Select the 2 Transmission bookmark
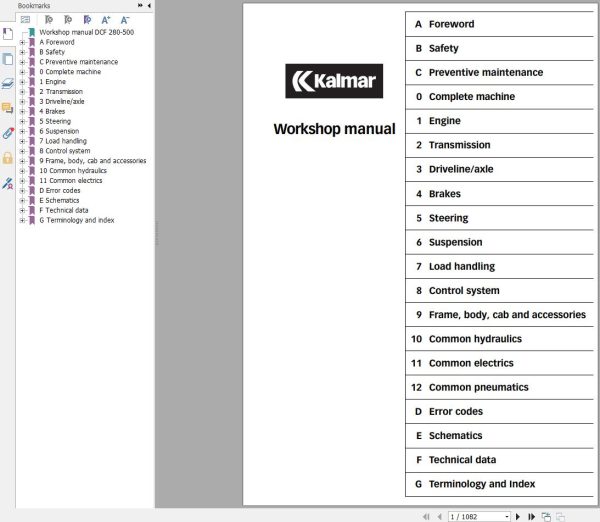 click(61, 91)
